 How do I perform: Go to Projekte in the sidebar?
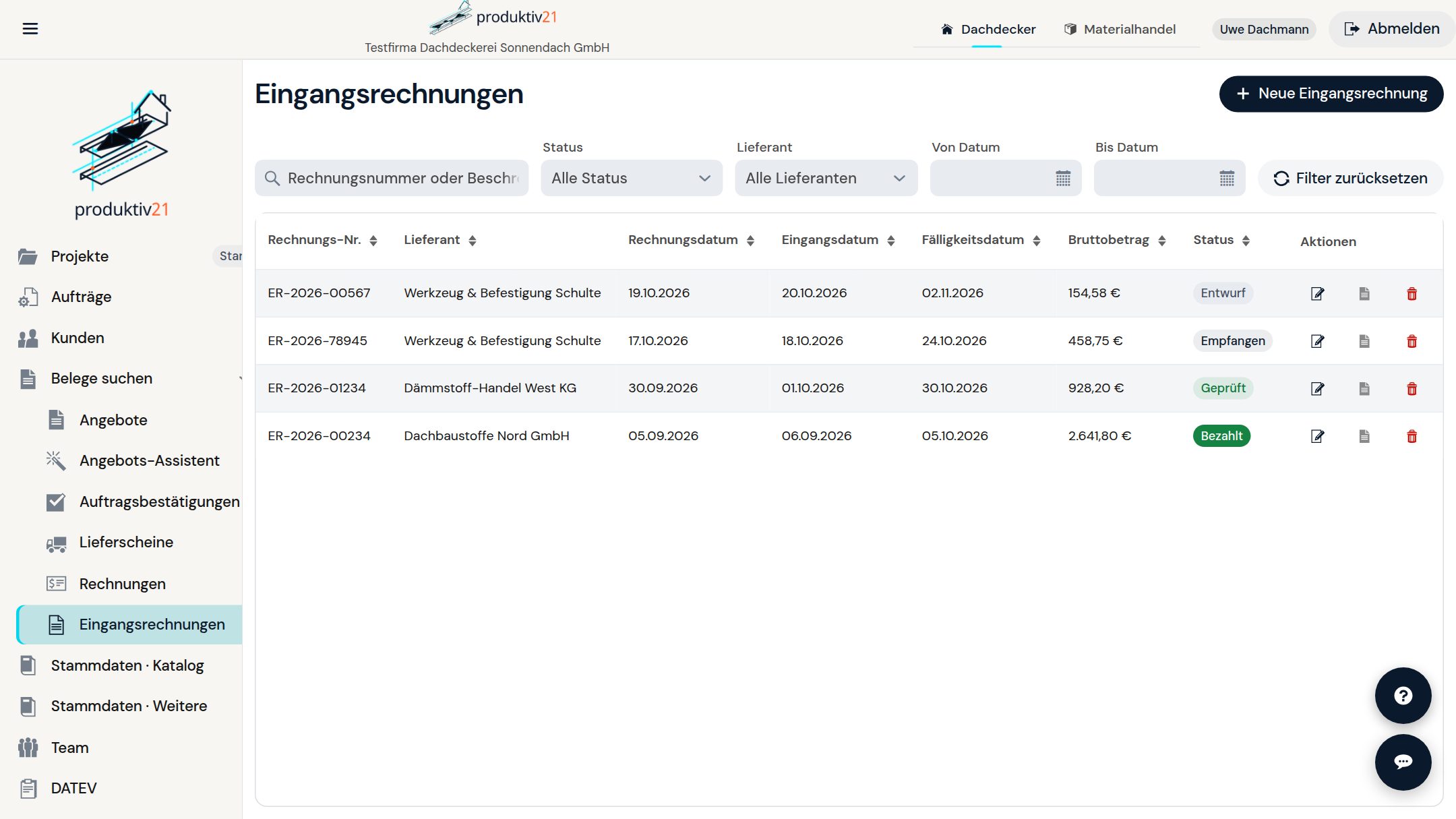point(80,256)
